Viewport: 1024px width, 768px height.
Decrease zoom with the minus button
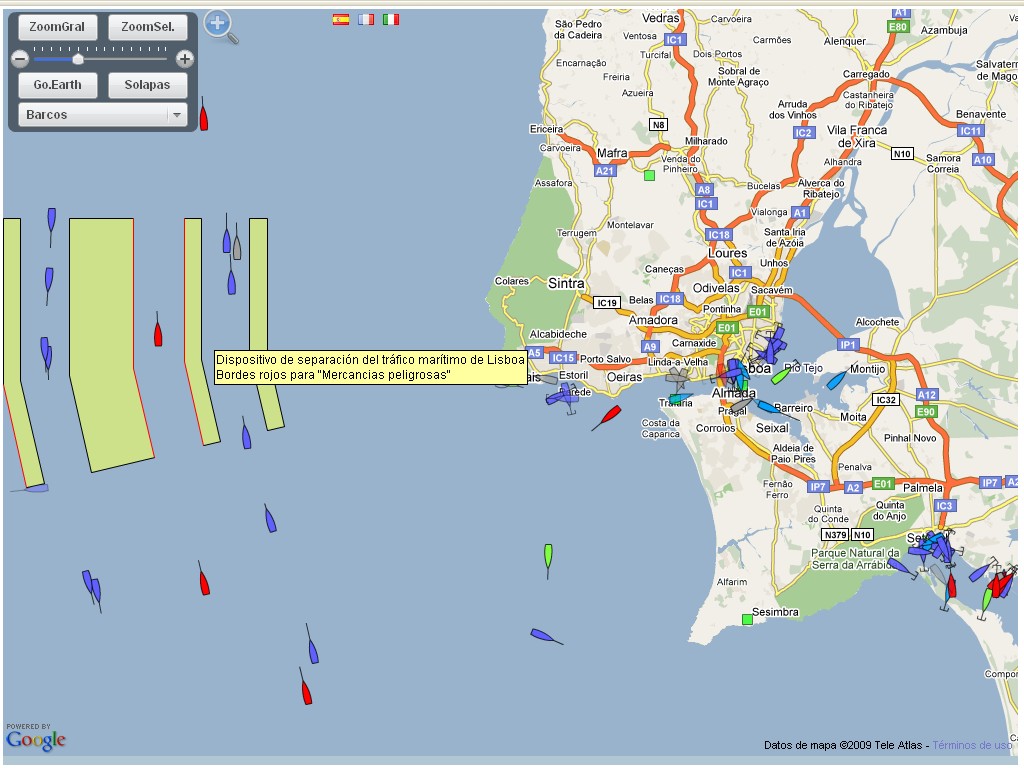tap(20, 59)
